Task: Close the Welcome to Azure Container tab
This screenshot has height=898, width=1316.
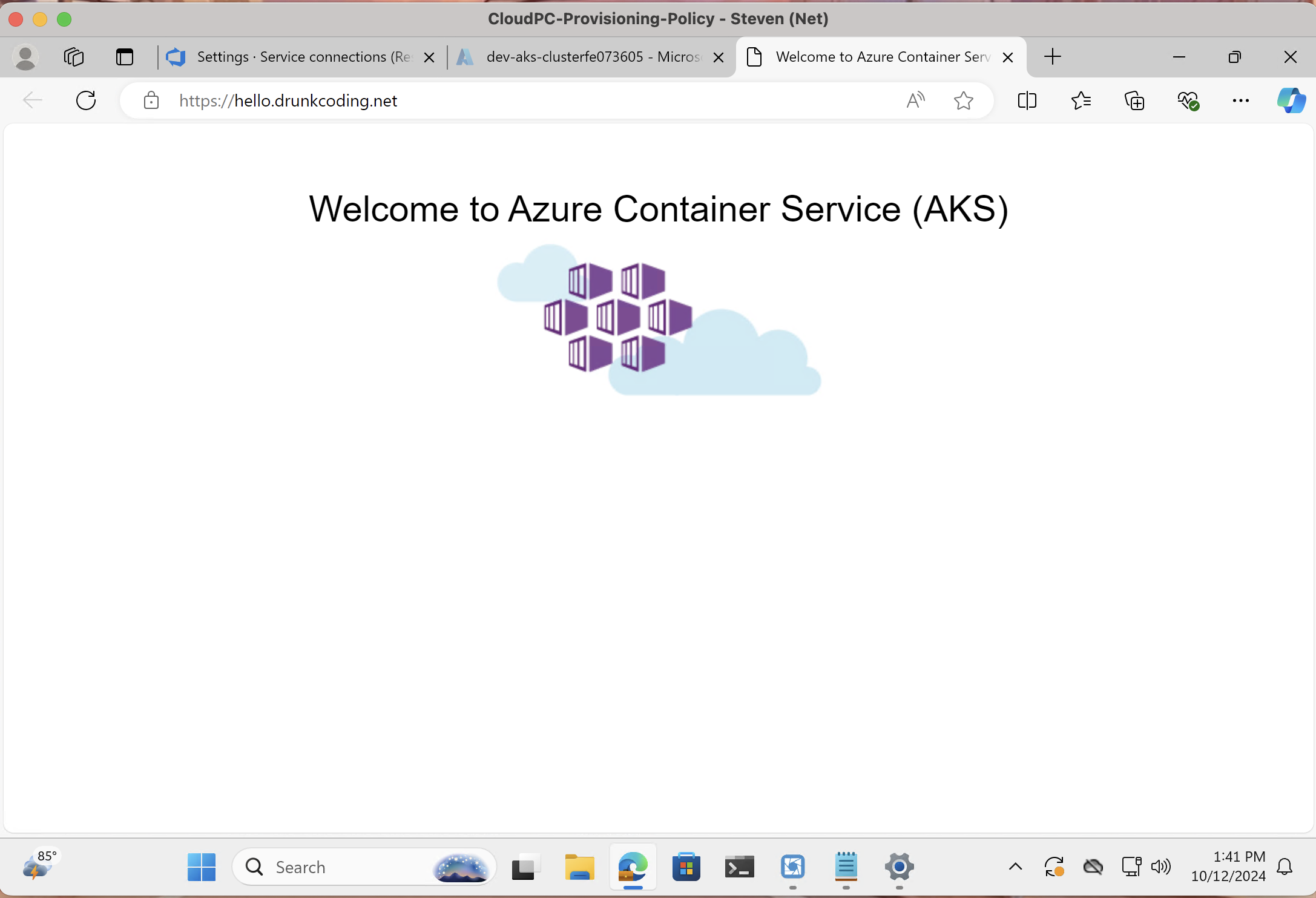Action: point(1008,57)
